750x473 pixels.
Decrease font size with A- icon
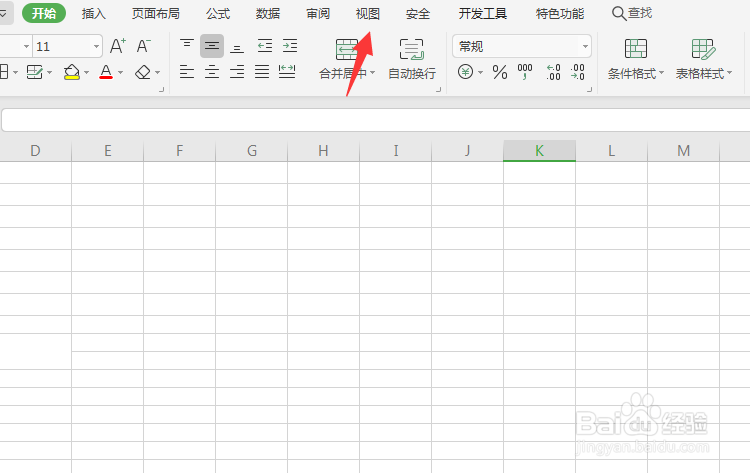click(x=143, y=46)
